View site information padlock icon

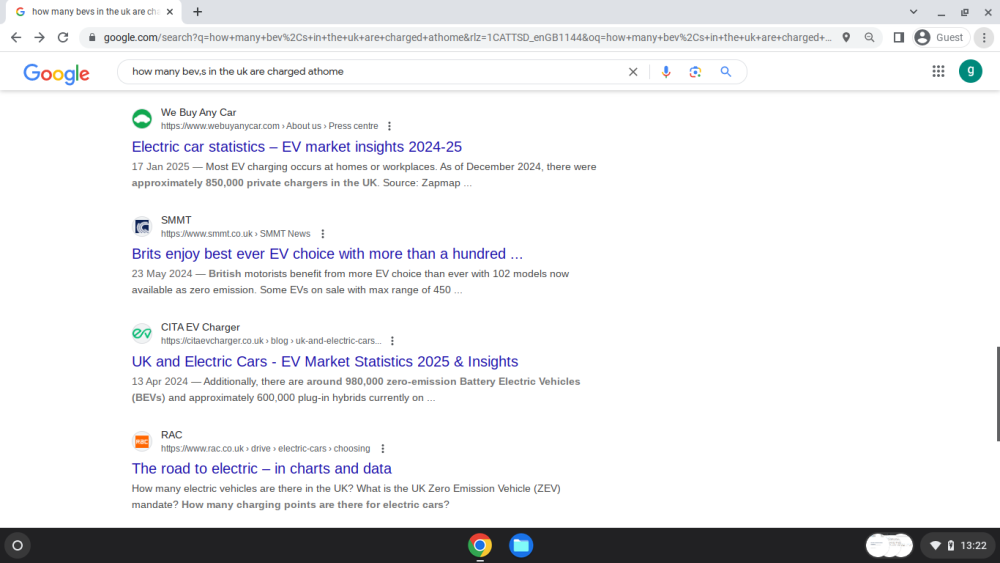click(92, 38)
